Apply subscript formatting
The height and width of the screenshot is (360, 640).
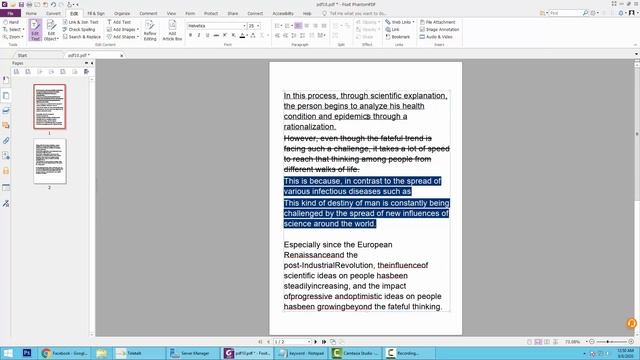tap(233, 36)
